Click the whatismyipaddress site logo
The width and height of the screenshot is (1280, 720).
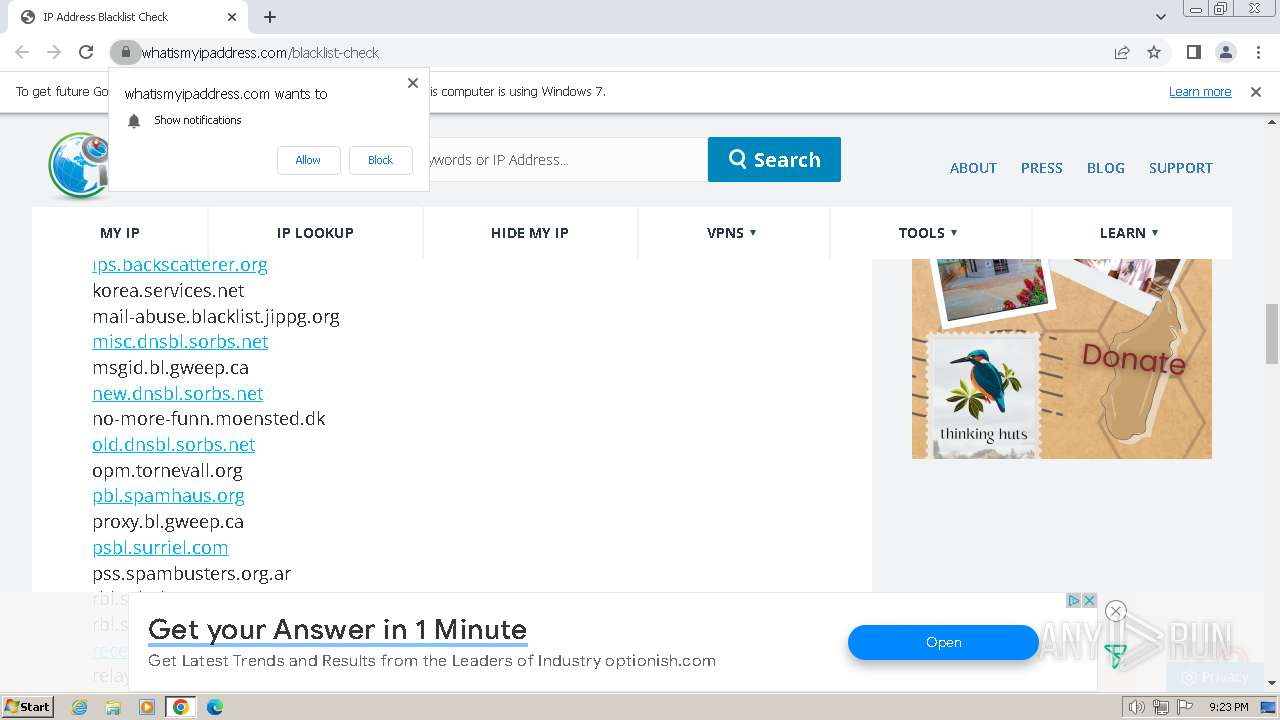(78, 165)
